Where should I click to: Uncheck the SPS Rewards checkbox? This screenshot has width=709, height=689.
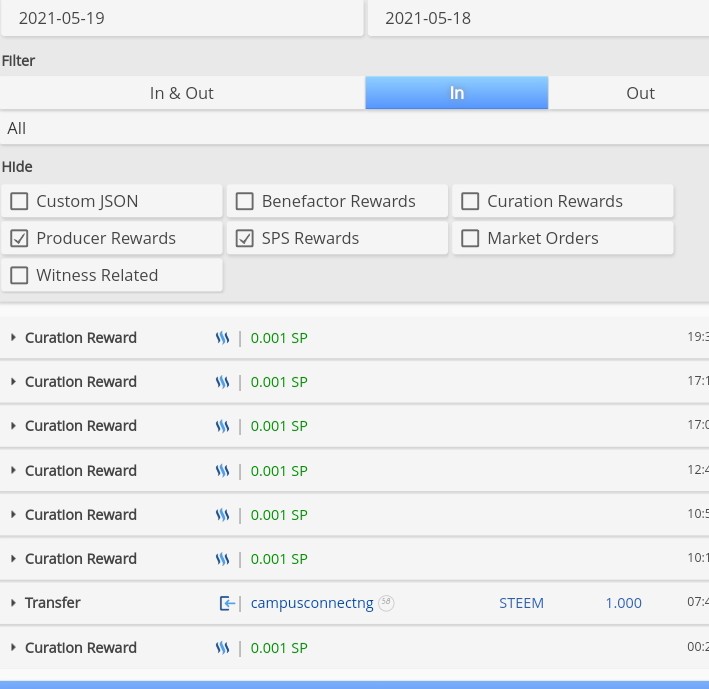(x=245, y=238)
